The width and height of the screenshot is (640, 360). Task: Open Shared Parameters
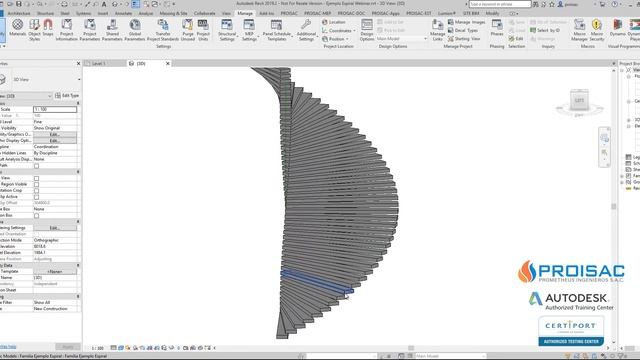point(112,29)
